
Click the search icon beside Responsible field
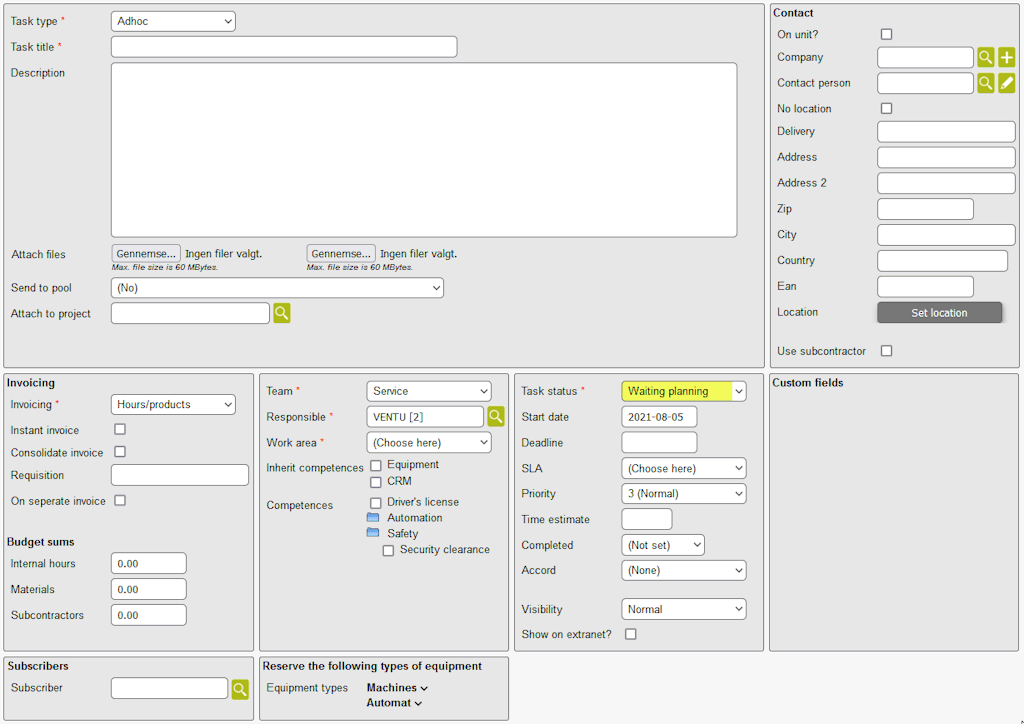pos(496,417)
